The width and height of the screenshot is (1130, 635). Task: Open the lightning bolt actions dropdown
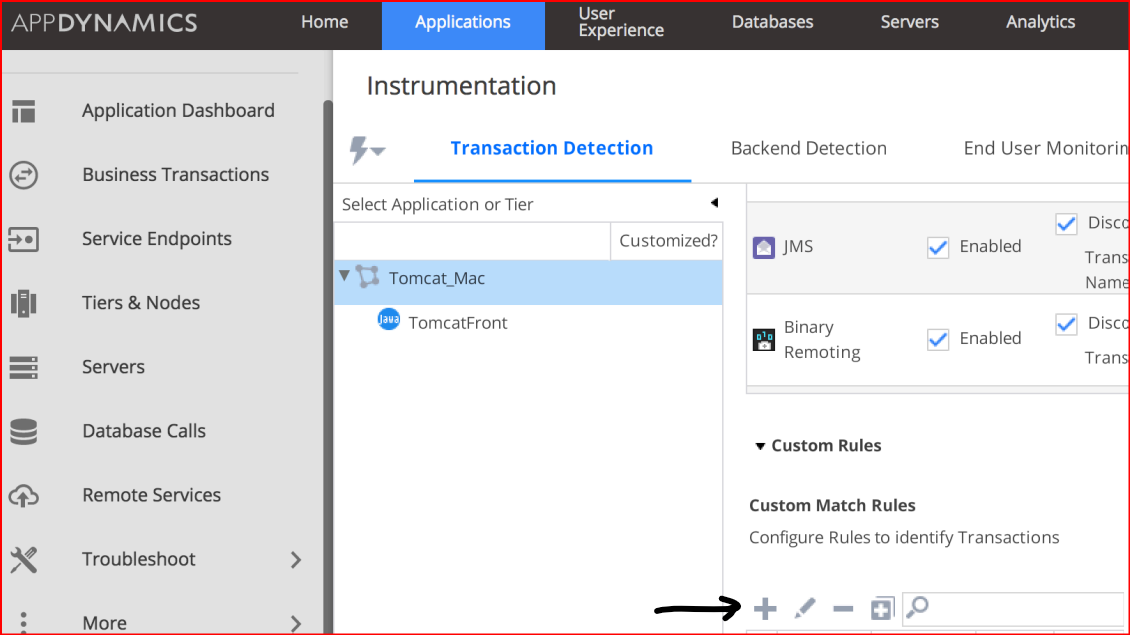point(367,150)
